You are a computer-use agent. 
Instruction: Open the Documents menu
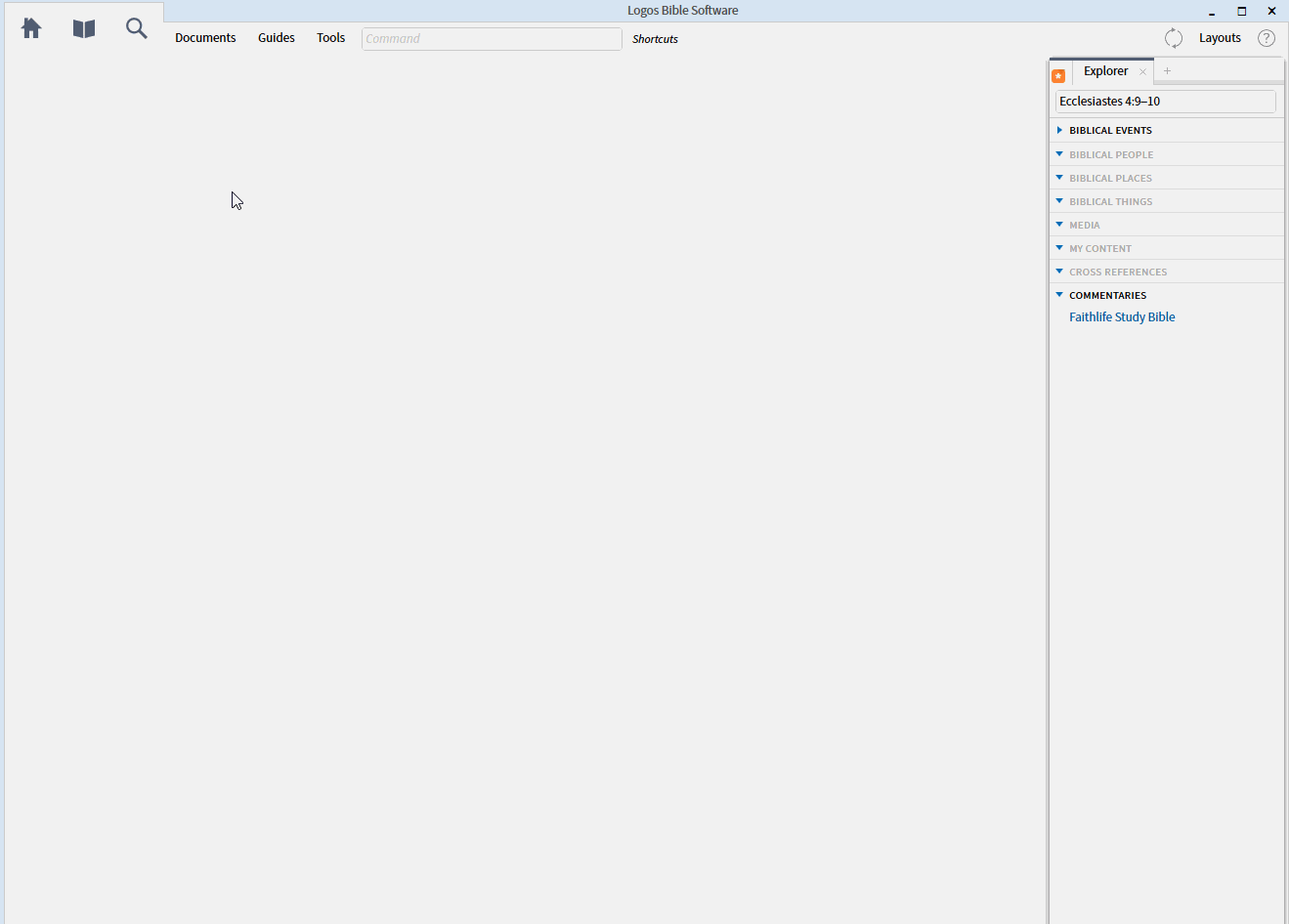205,38
